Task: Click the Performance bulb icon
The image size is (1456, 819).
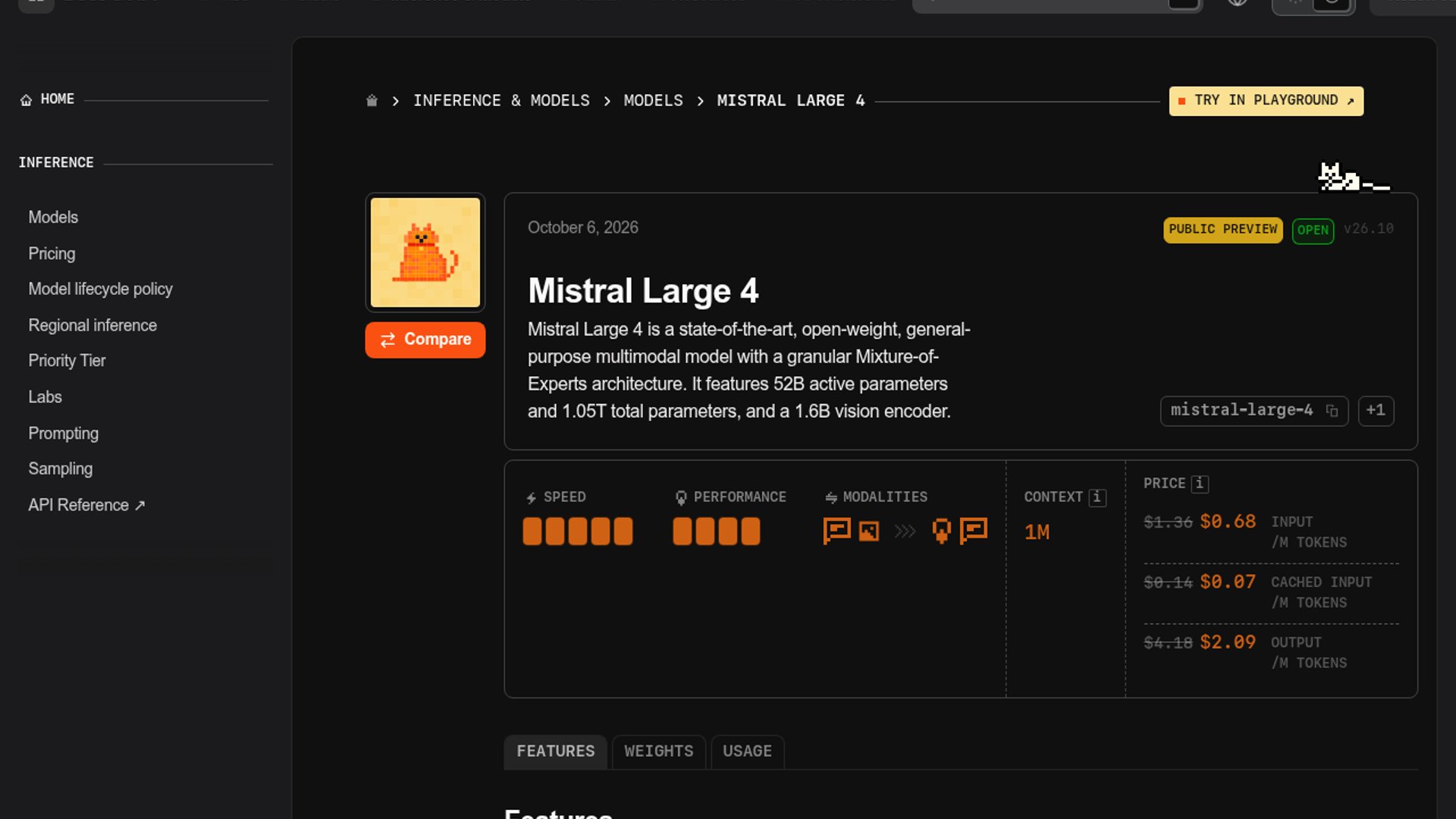Action: 681,498
